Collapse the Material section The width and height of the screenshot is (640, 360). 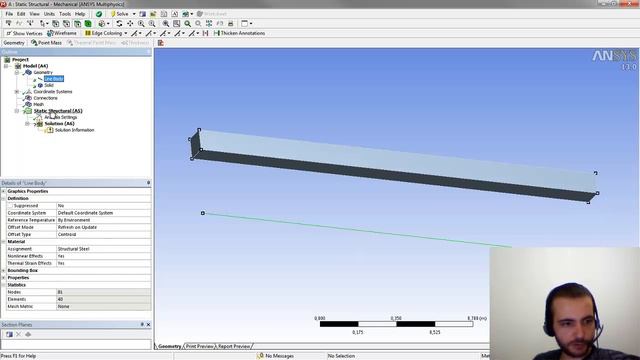[4, 242]
